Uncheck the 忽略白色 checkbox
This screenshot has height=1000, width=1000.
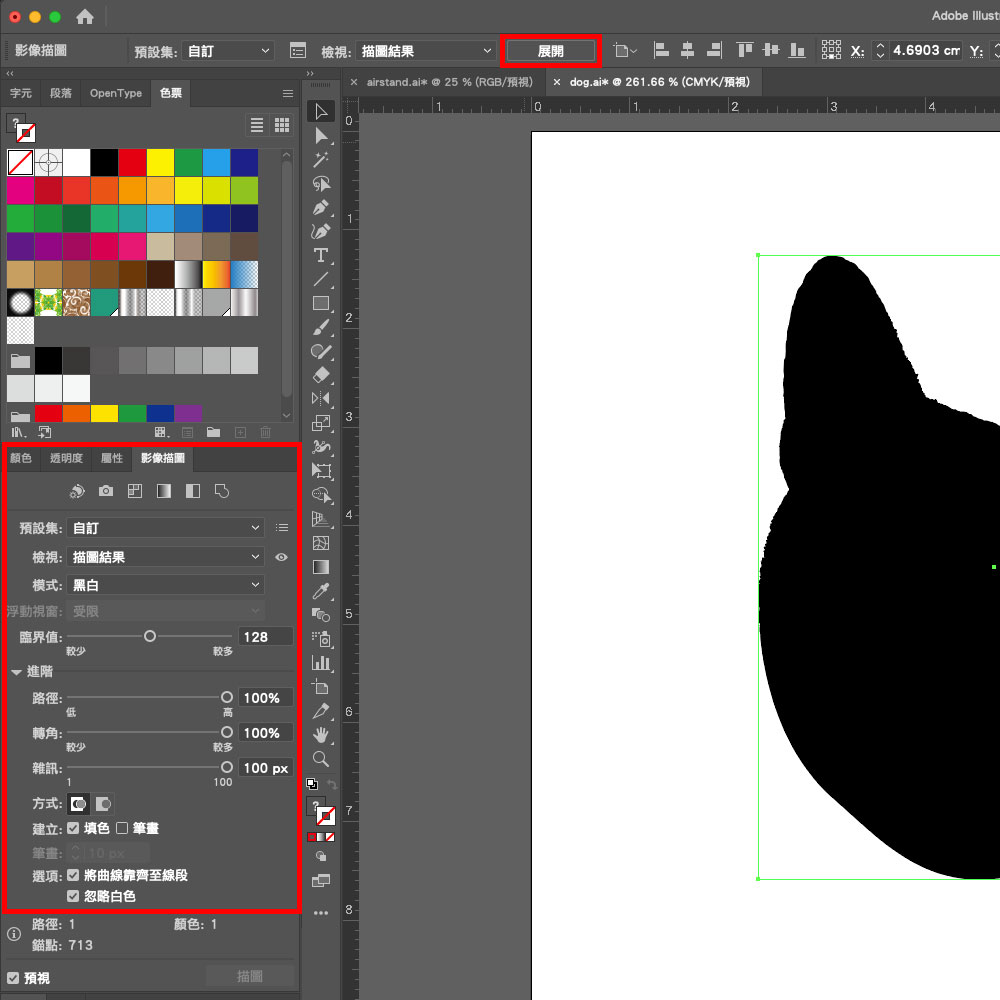point(73,896)
